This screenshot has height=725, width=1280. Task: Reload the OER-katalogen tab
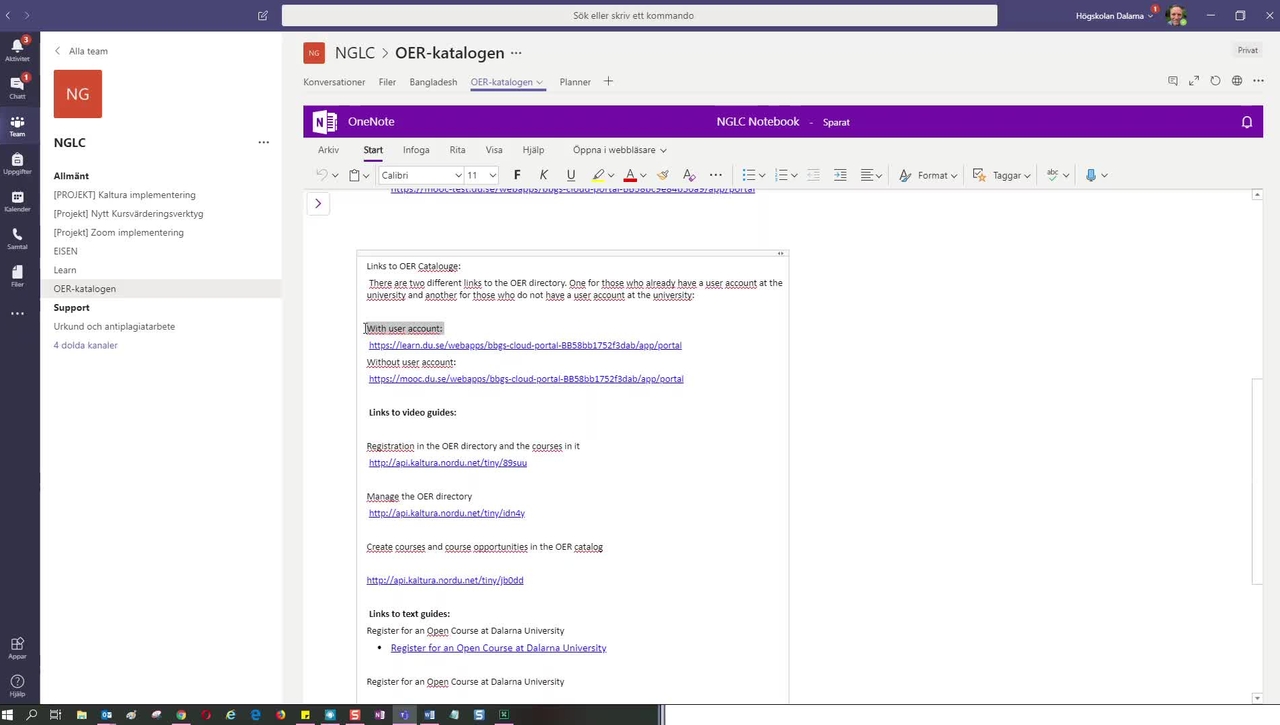coord(1215,81)
